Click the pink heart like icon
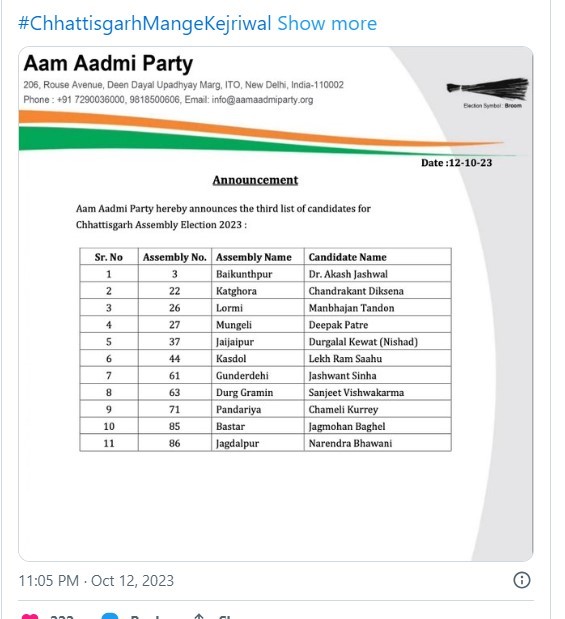565x619 pixels. [30, 616]
